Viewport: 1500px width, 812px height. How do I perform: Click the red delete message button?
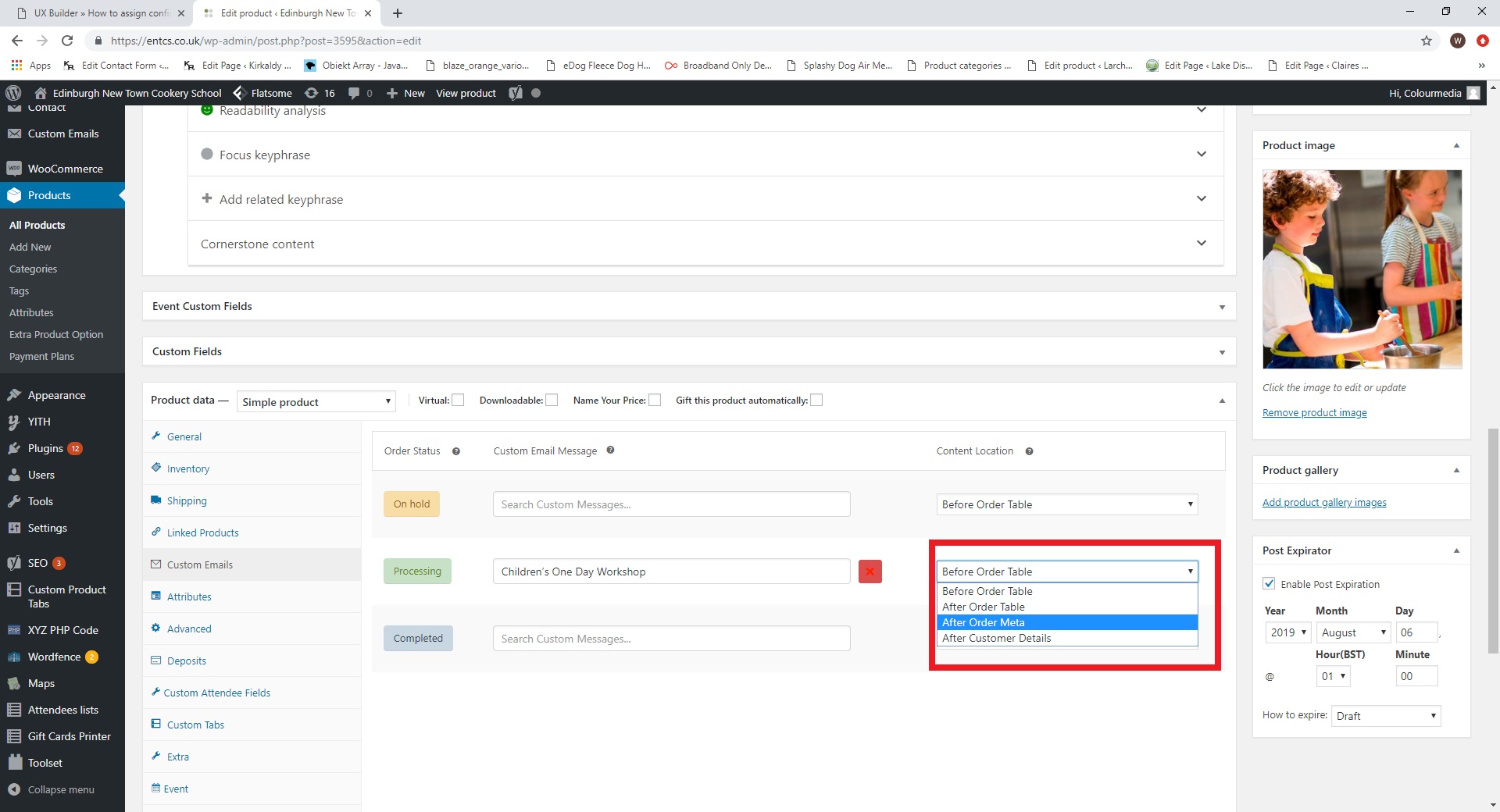870,572
